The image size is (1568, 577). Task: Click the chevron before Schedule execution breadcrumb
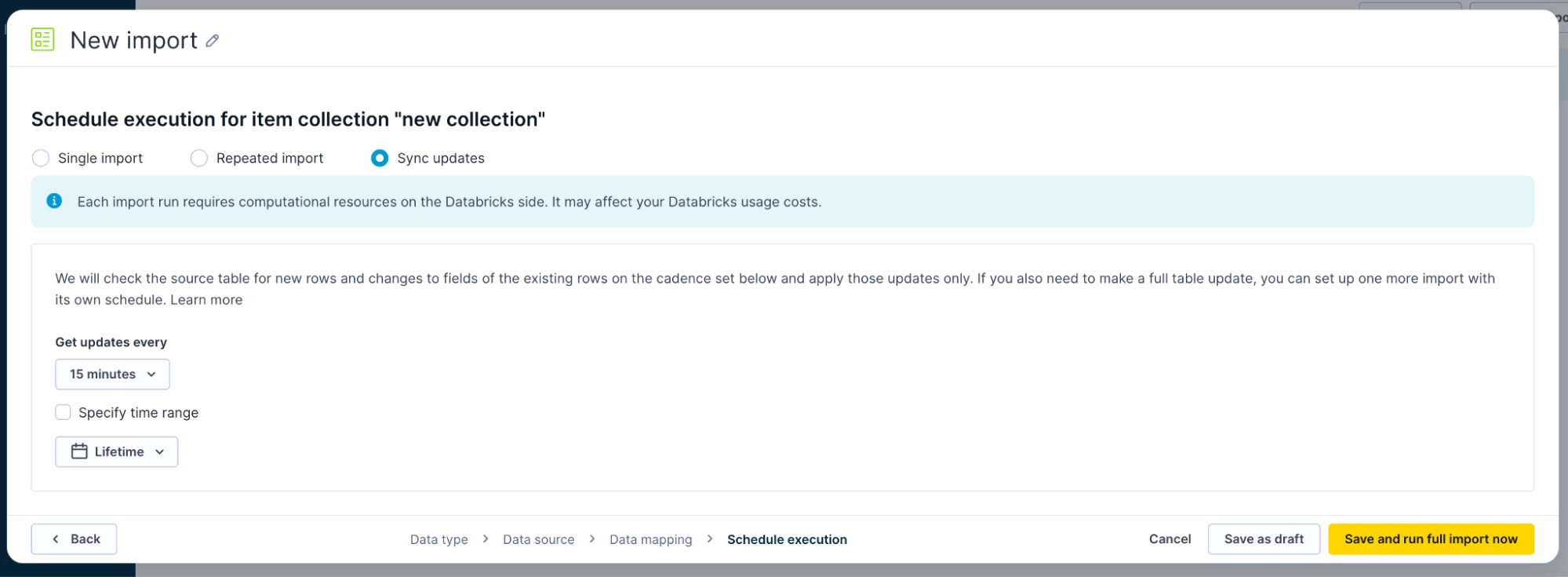coord(709,539)
